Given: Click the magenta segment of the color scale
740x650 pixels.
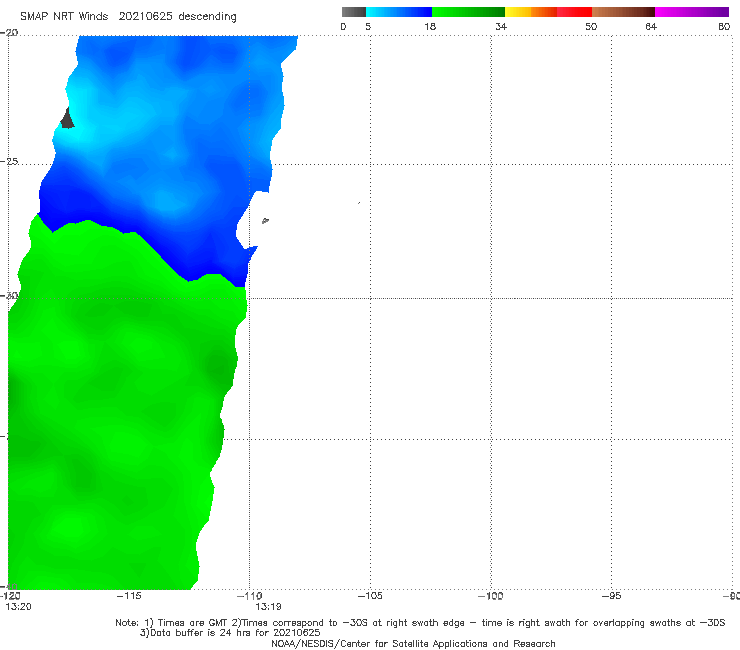Looking at the screenshot, I should [692, 12].
